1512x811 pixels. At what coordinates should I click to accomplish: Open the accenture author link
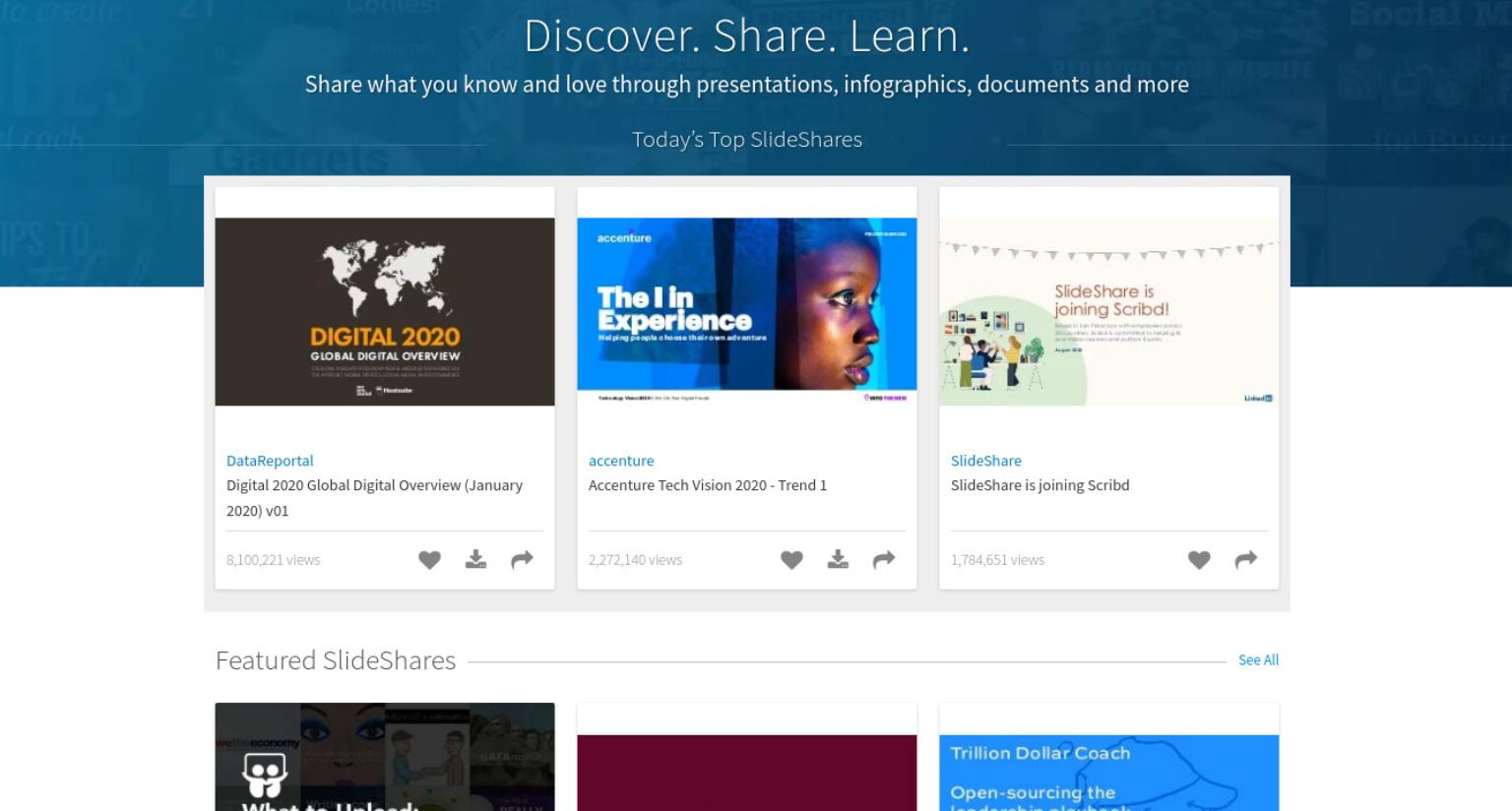(621, 461)
